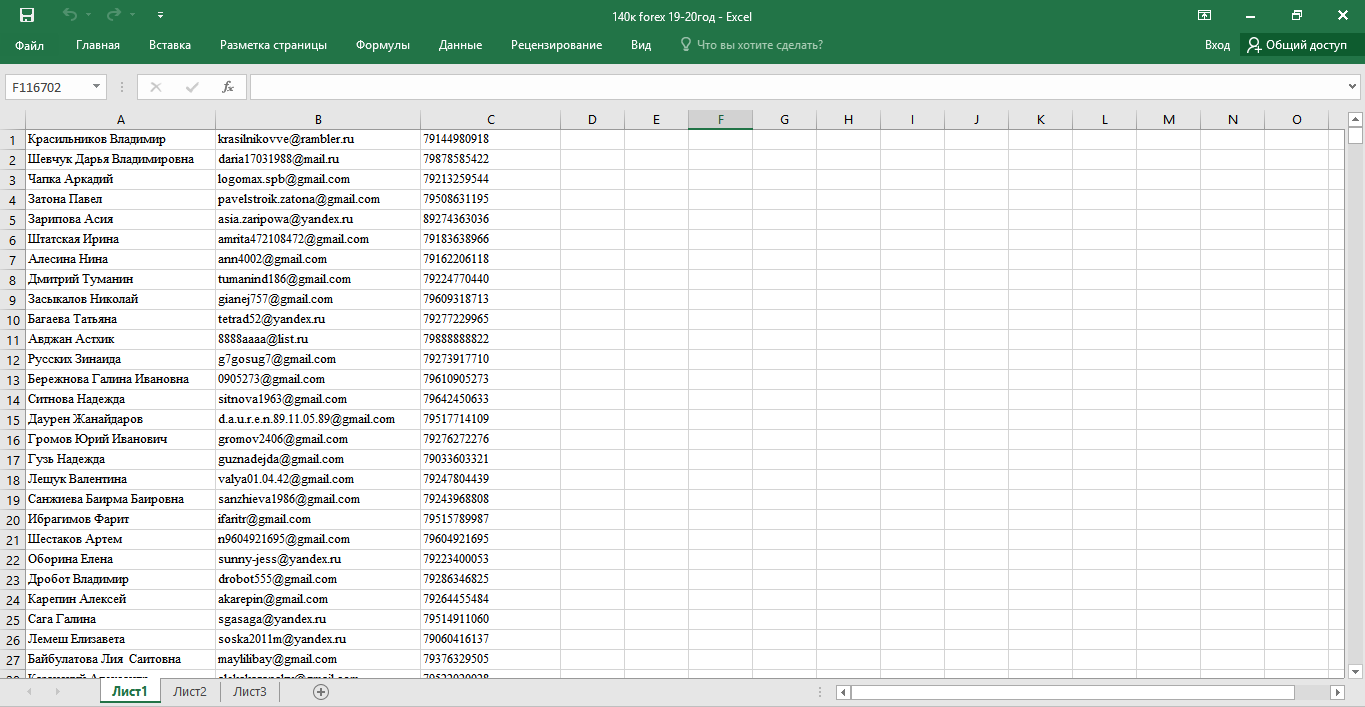Viewport: 1365px width, 707px height.
Task: Expand the formula bar
Action: click(1353, 87)
